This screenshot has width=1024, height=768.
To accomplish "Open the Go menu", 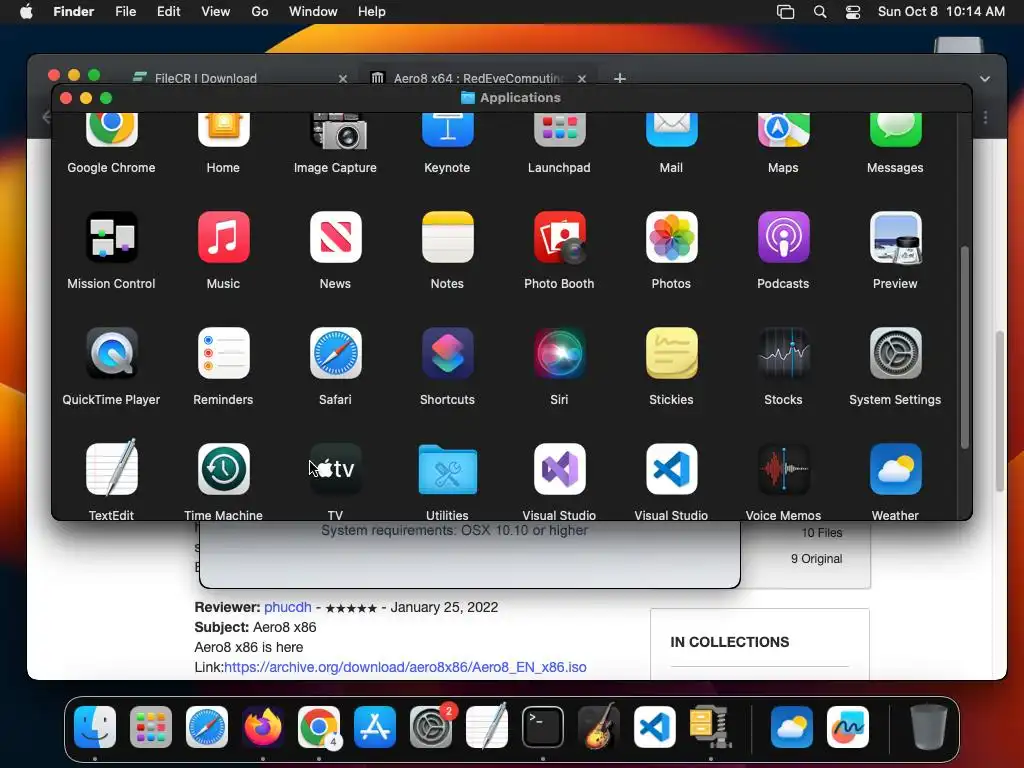I will click(260, 12).
